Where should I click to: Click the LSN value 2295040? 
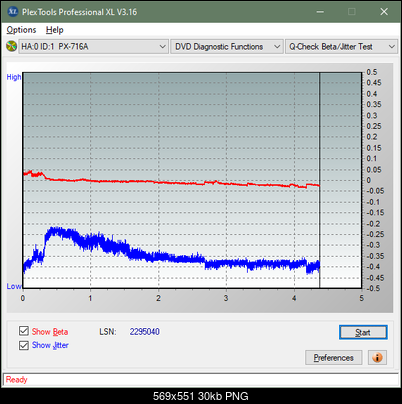pos(145,332)
